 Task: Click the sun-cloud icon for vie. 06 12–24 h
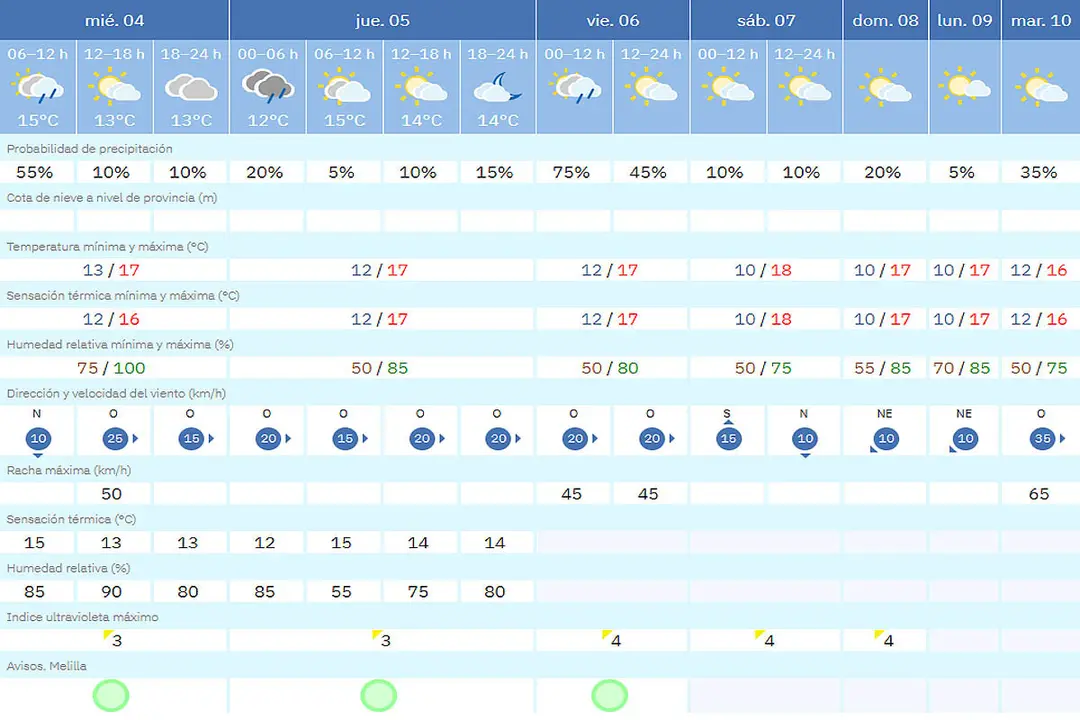coord(651,88)
